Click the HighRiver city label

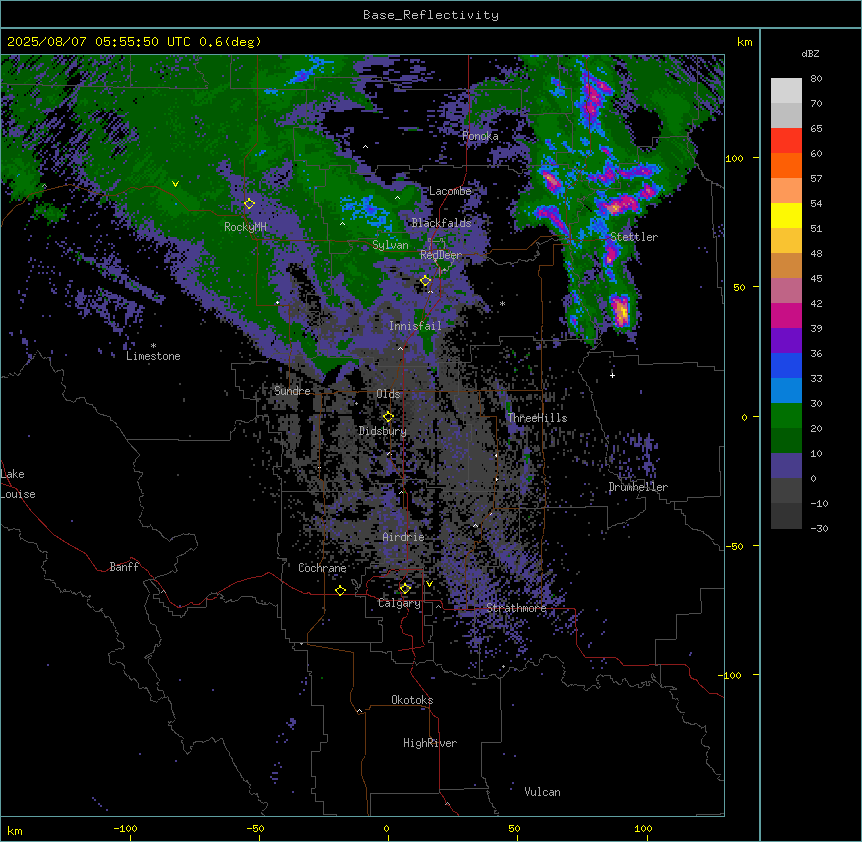tap(430, 743)
